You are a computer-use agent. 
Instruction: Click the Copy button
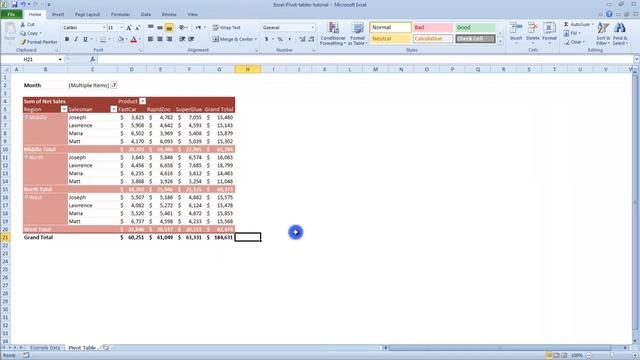pos(31,33)
